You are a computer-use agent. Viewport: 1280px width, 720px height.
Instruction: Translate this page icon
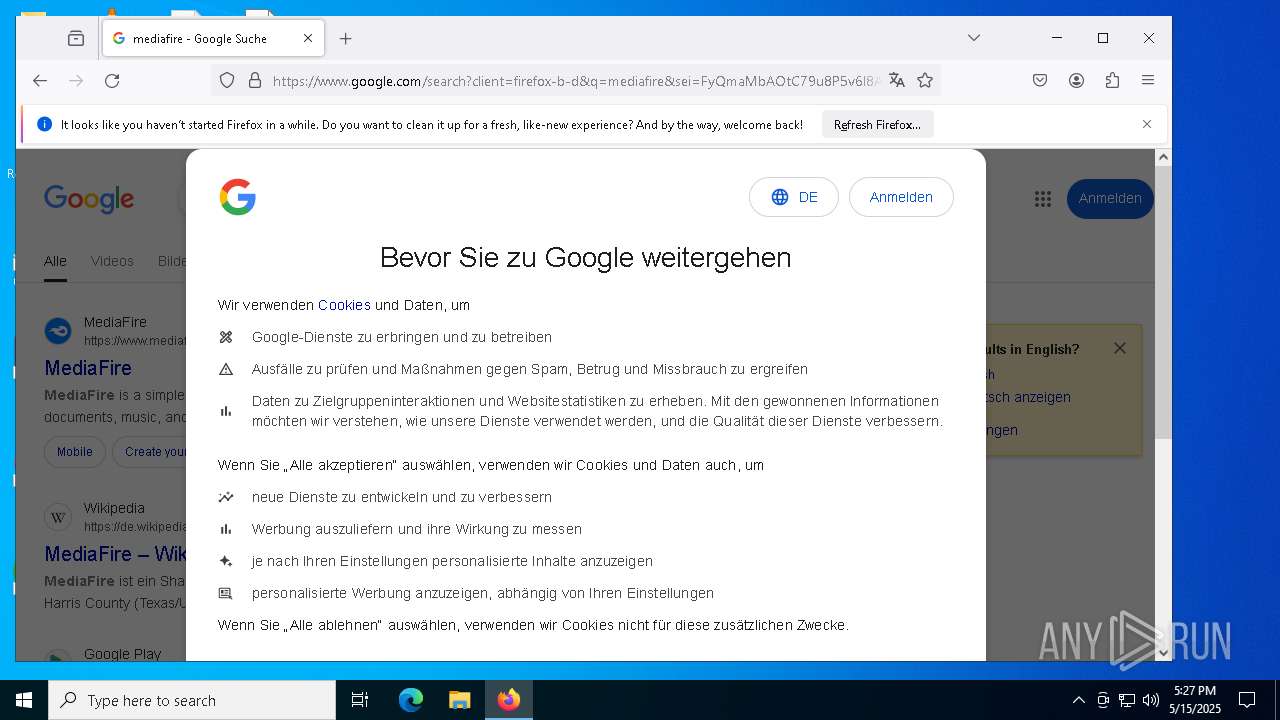[x=897, y=80]
